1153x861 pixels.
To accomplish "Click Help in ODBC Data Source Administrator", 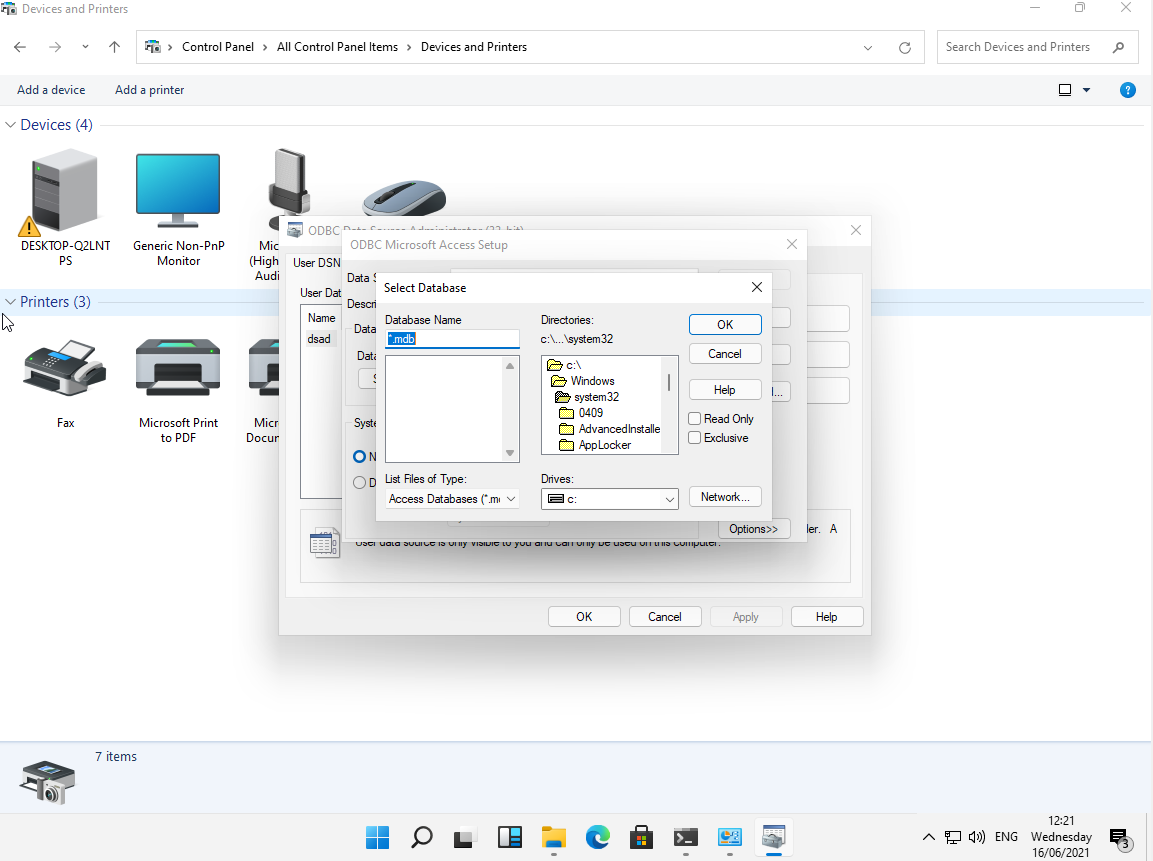I will click(827, 617).
